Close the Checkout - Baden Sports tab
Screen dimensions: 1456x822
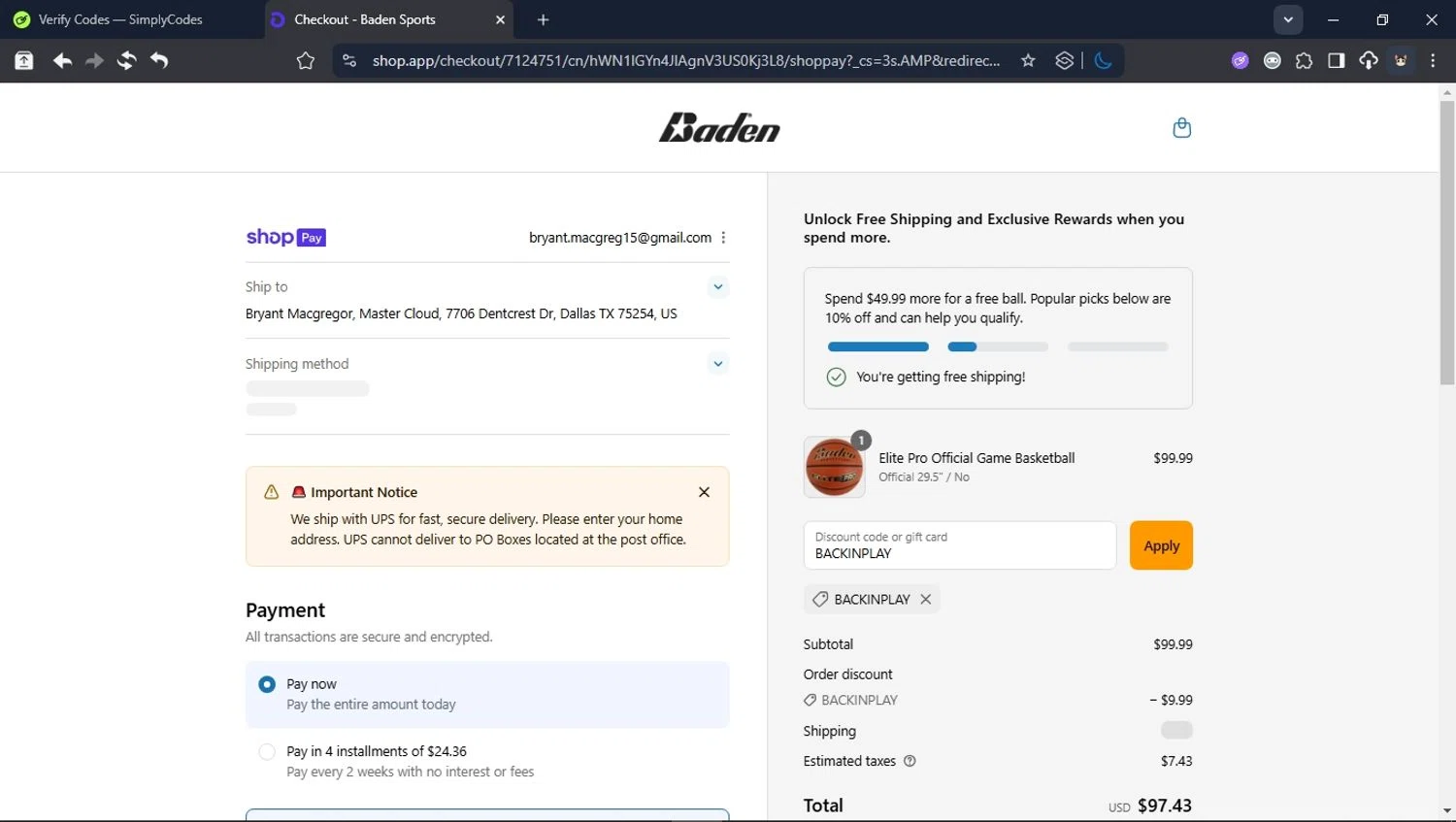click(500, 19)
